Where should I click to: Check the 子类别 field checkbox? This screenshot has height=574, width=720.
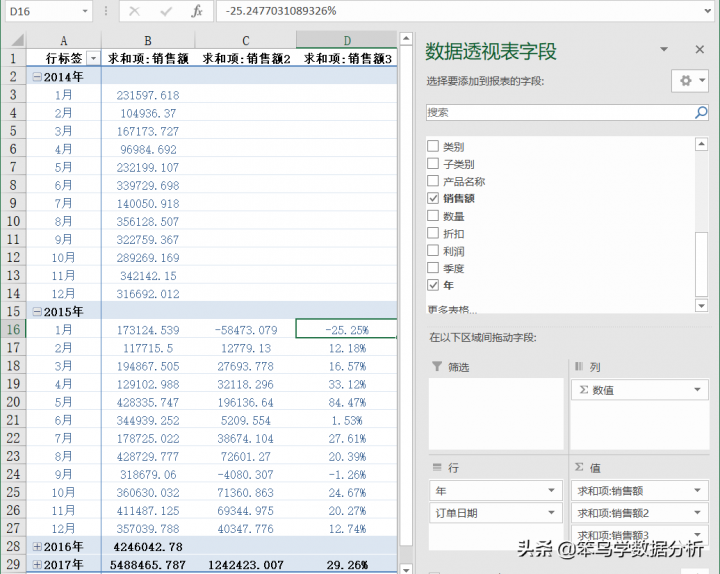tap(433, 163)
